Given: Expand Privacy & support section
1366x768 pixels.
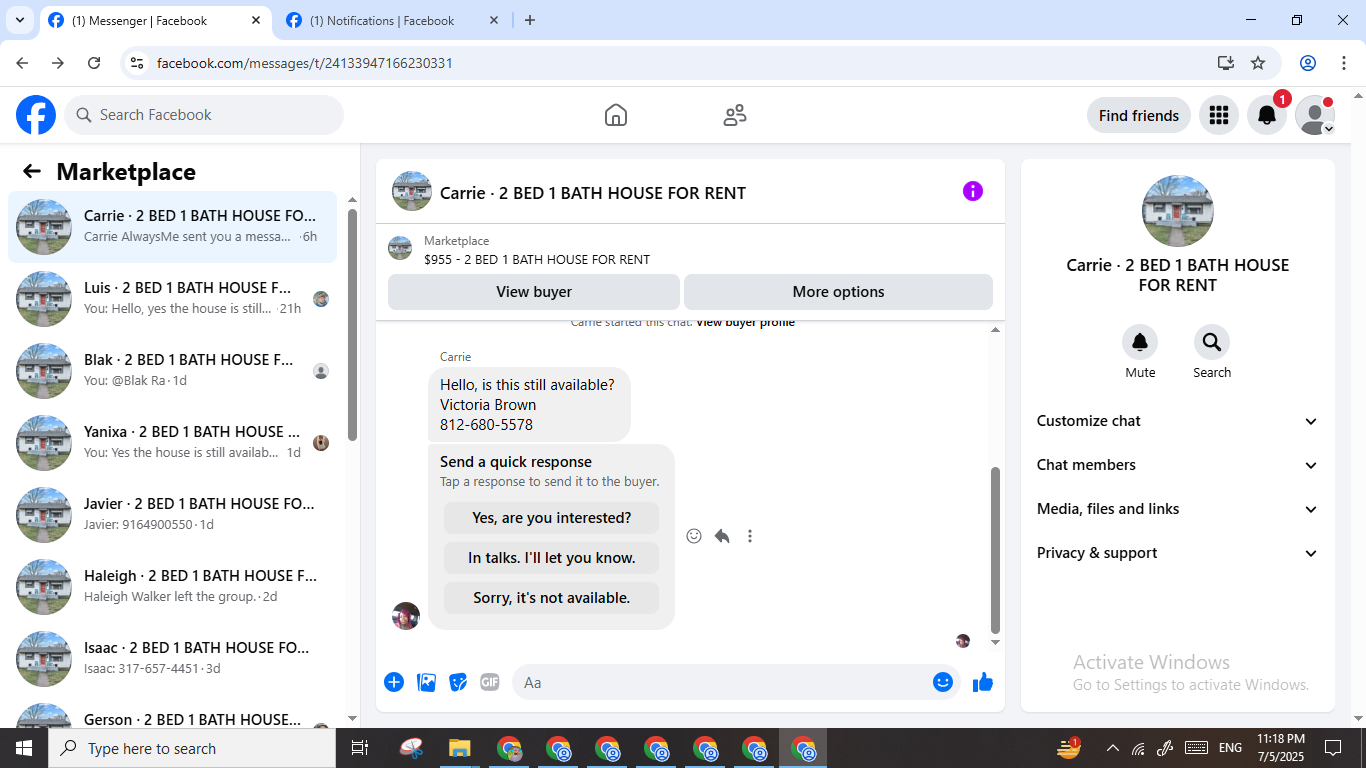Looking at the screenshot, I should [1178, 553].
